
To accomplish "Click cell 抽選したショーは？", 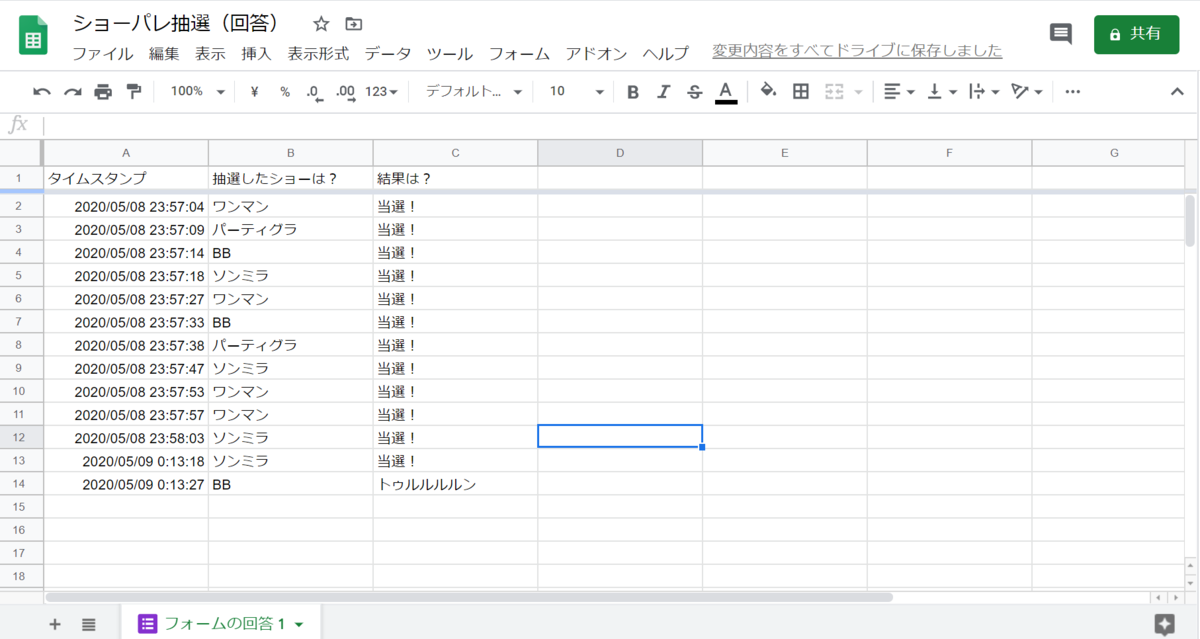I will [291, 179].
